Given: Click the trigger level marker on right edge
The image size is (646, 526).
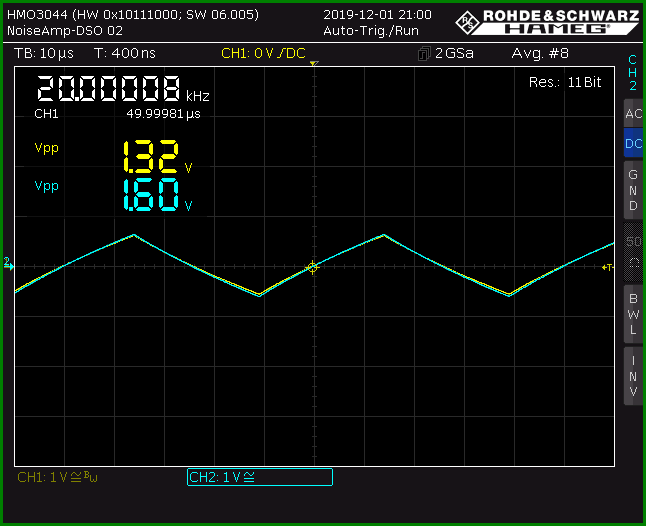Looking at the screenshot, I should pyautogui.click(x=608, y=267).
